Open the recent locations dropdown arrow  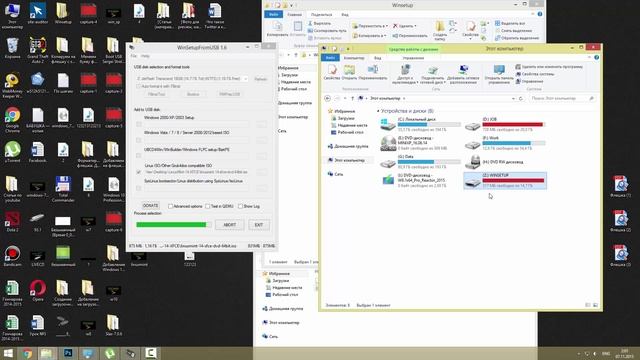345,98
